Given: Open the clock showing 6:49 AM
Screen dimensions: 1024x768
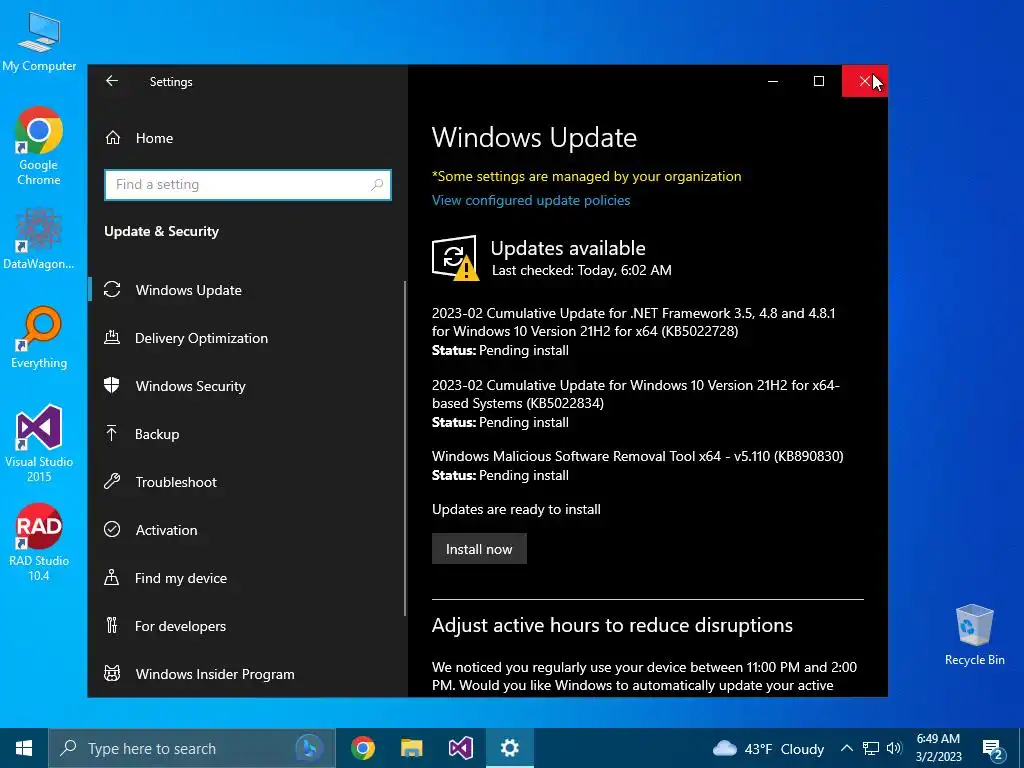Looking at the screenshot, I should point(938,748).
